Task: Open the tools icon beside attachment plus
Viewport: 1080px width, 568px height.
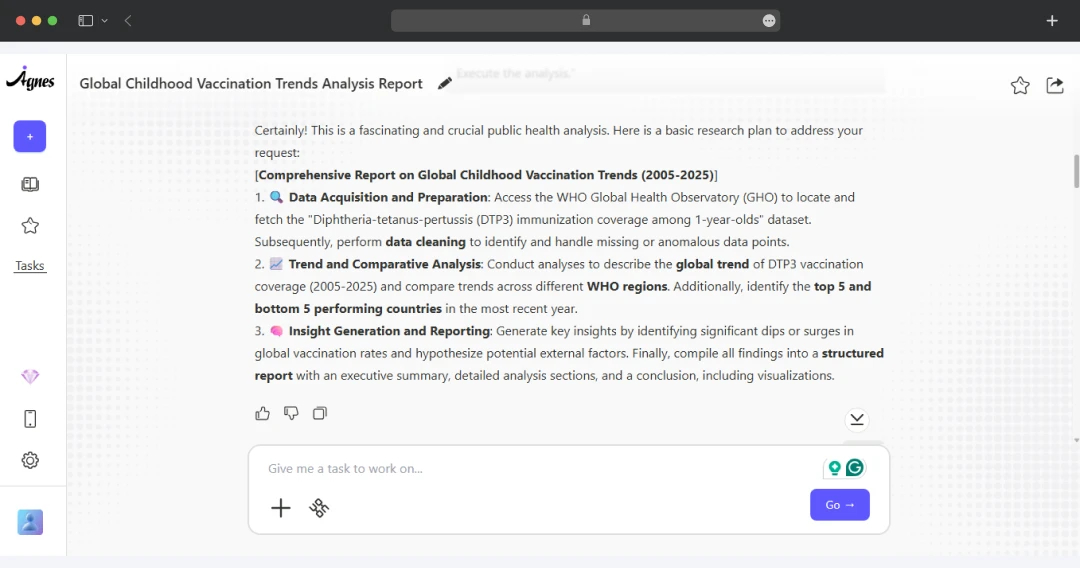Action: click(319, 508)
